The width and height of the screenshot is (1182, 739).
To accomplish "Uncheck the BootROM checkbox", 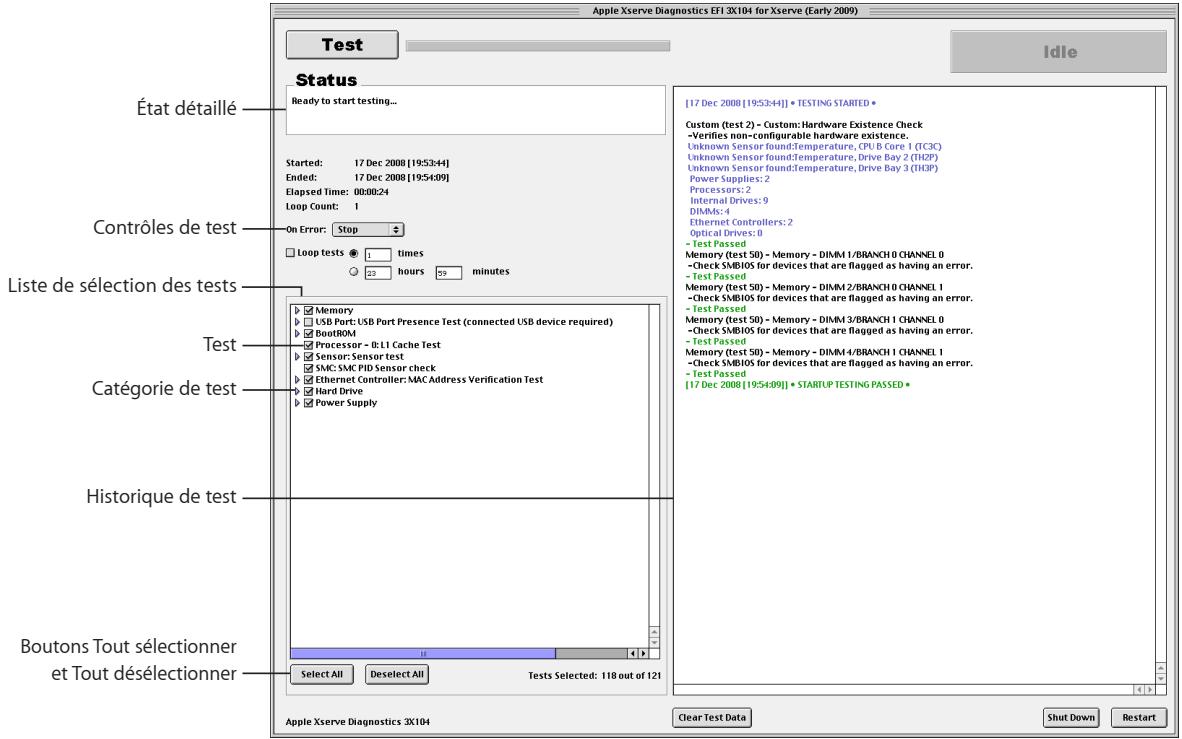I will [308, 333].
